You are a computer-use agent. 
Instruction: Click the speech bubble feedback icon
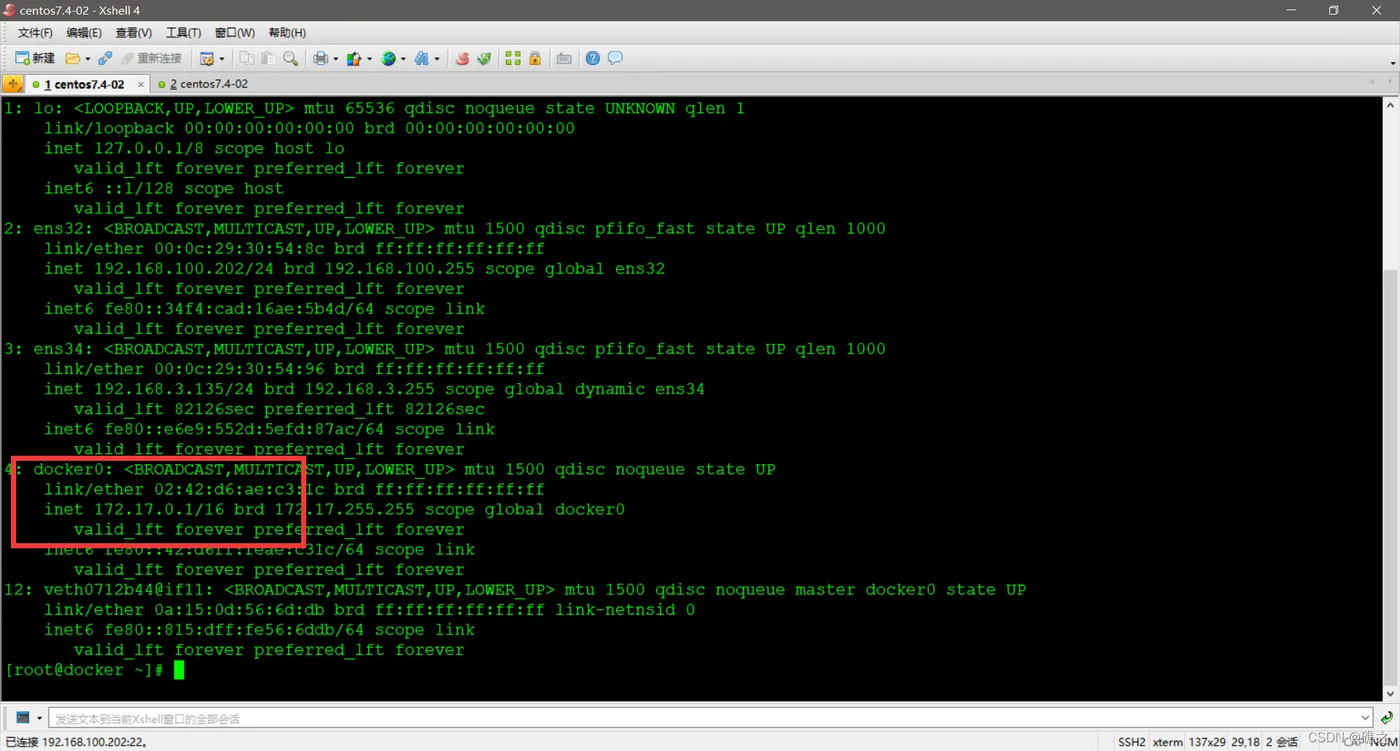point(615,58)
